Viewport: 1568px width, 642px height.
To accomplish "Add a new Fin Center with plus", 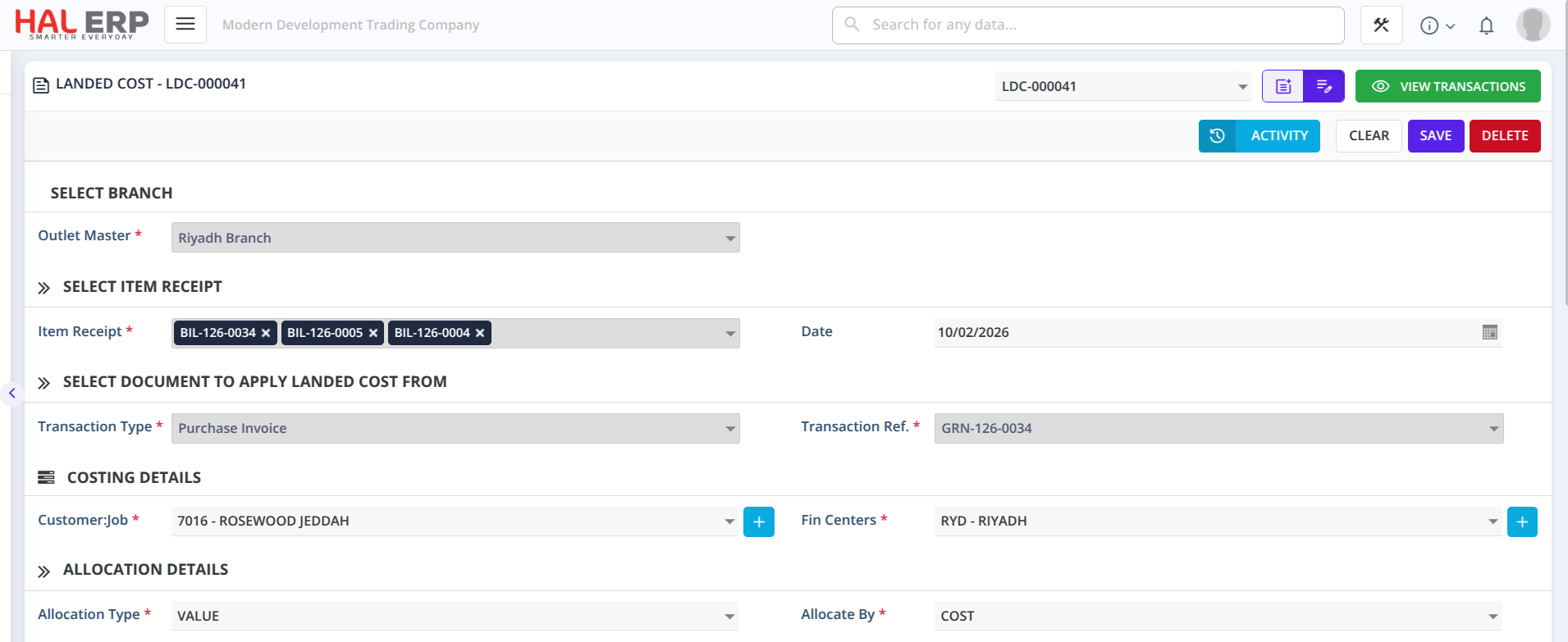I will (1521, 521).
